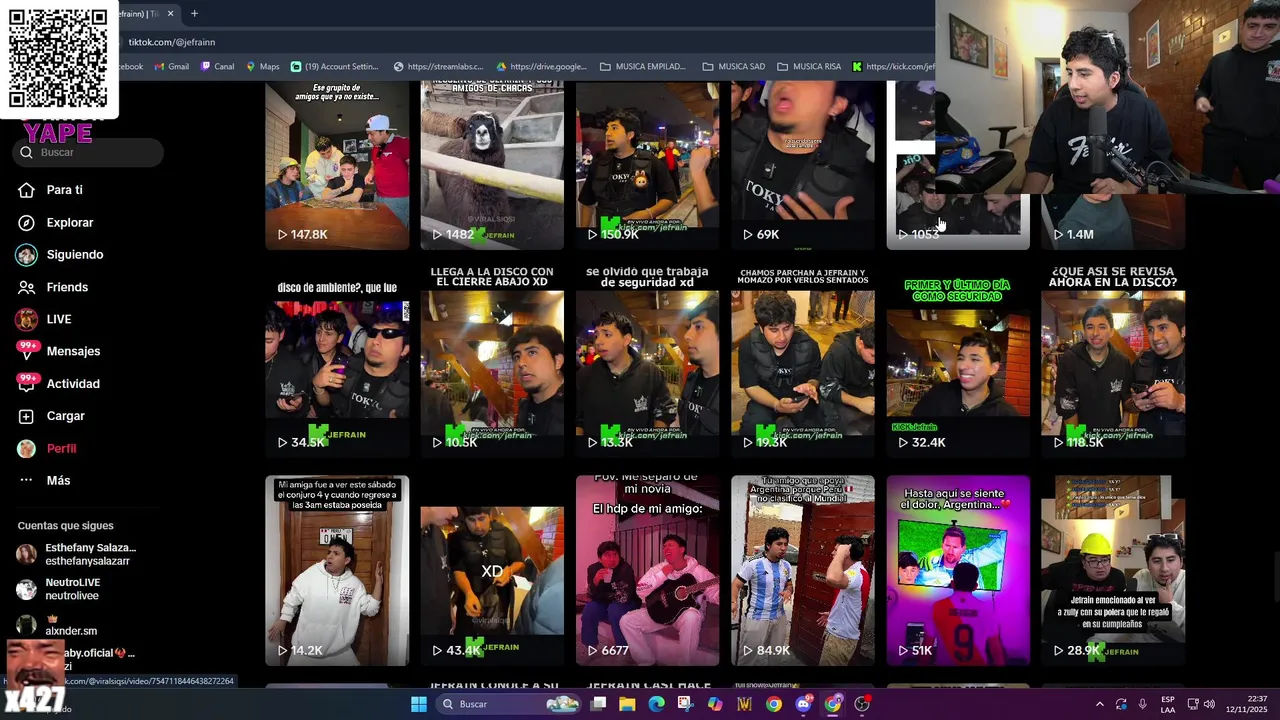
Task: Open the MUSICA RISA bookmark folder
Action: (809, 67)
